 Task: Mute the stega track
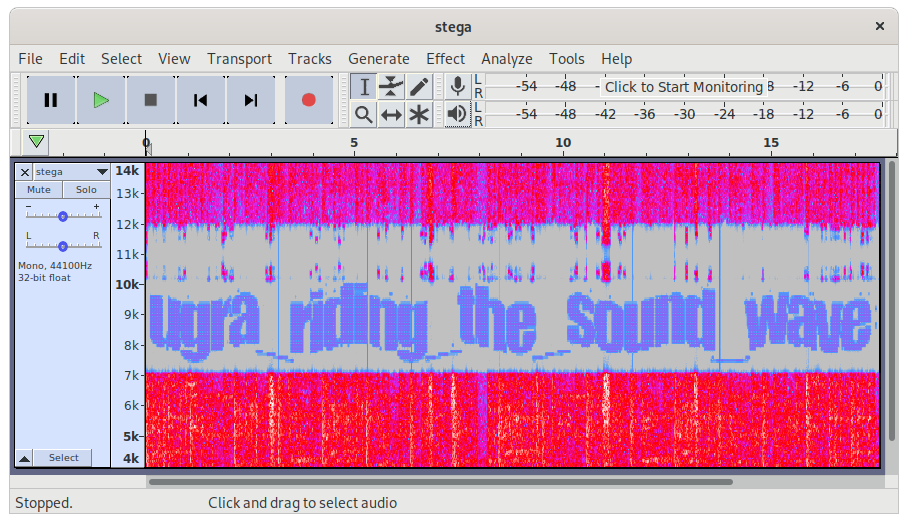(x=39, y=189)
